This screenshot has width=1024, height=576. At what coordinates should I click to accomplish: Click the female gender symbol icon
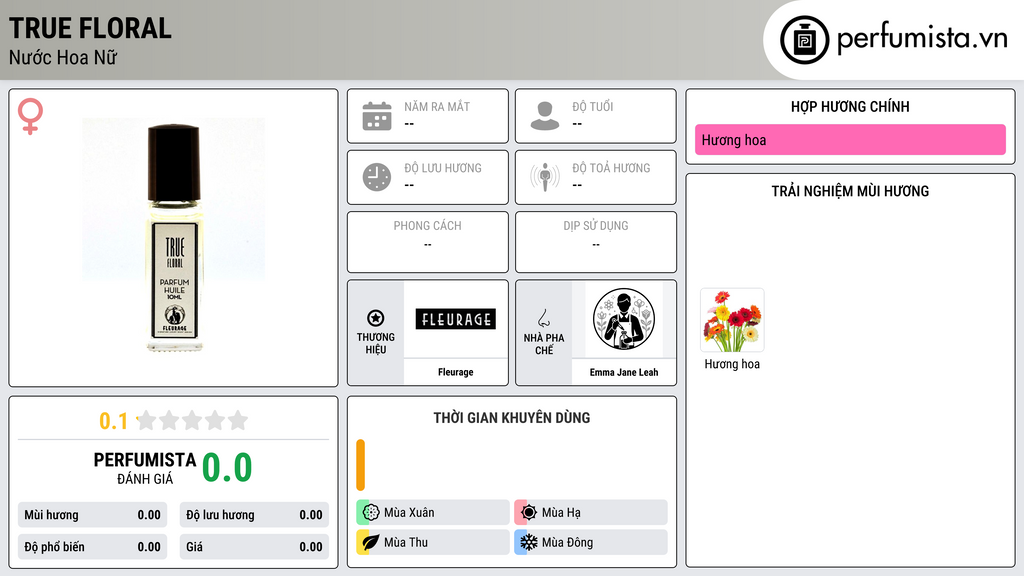click(30, 116)
